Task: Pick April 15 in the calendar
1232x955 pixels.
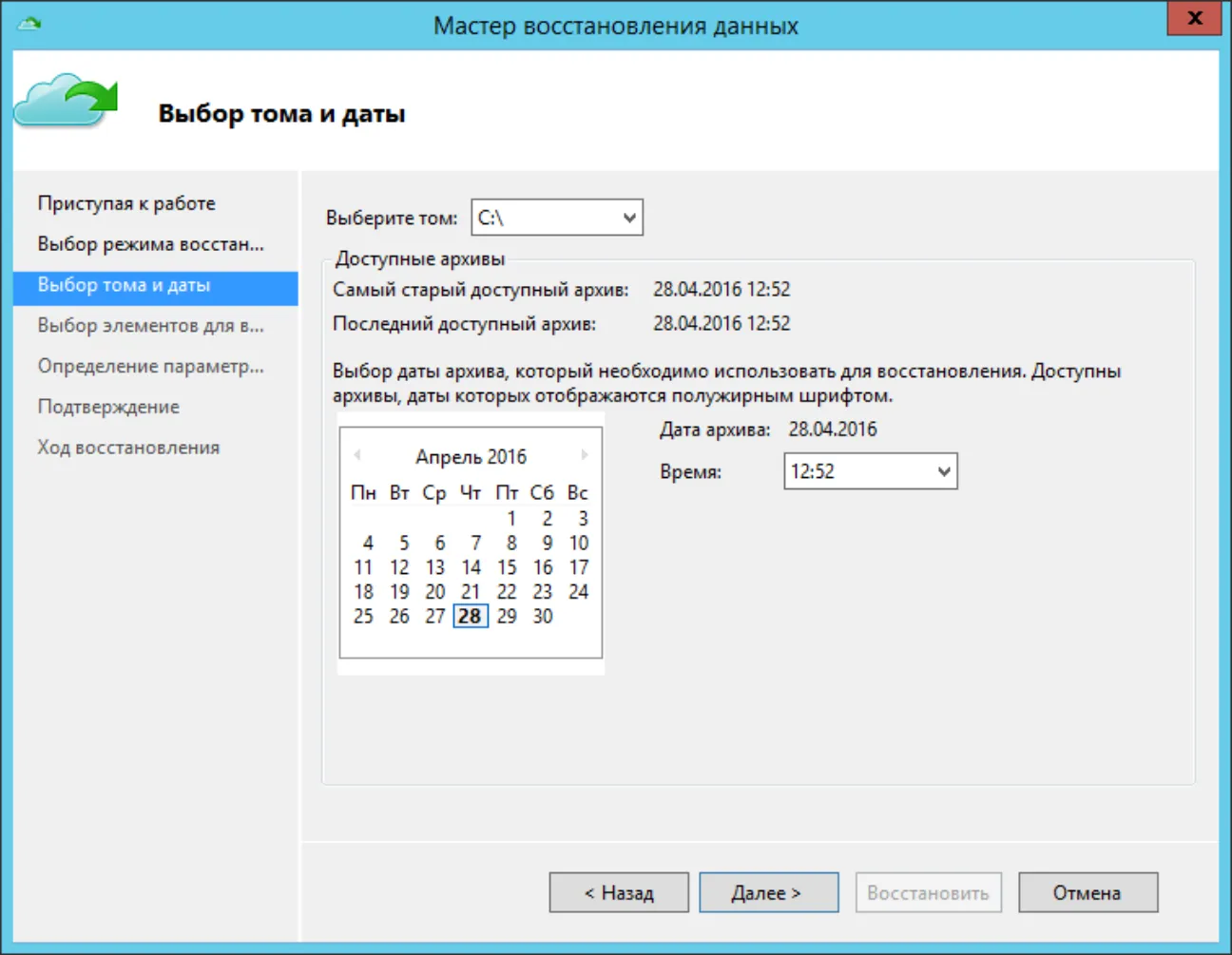Action: [507, 567]
